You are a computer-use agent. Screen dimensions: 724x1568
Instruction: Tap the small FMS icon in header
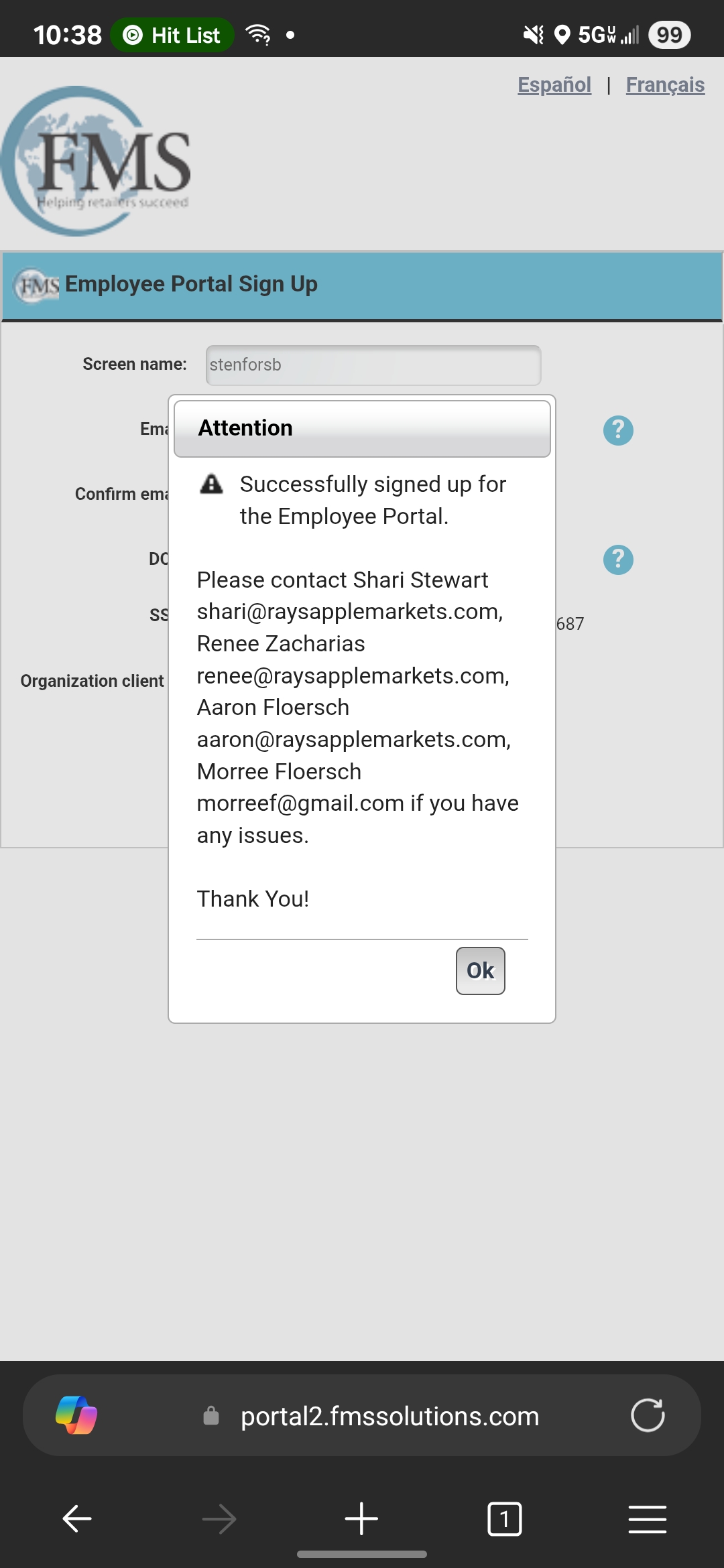tap(38, 286)
